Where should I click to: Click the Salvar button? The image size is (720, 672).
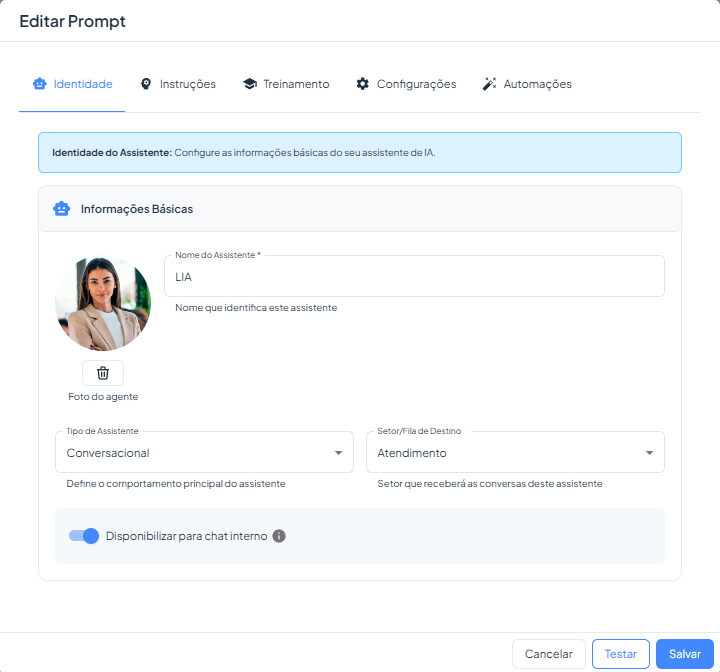pyautogui.click(x=685, y=654)
